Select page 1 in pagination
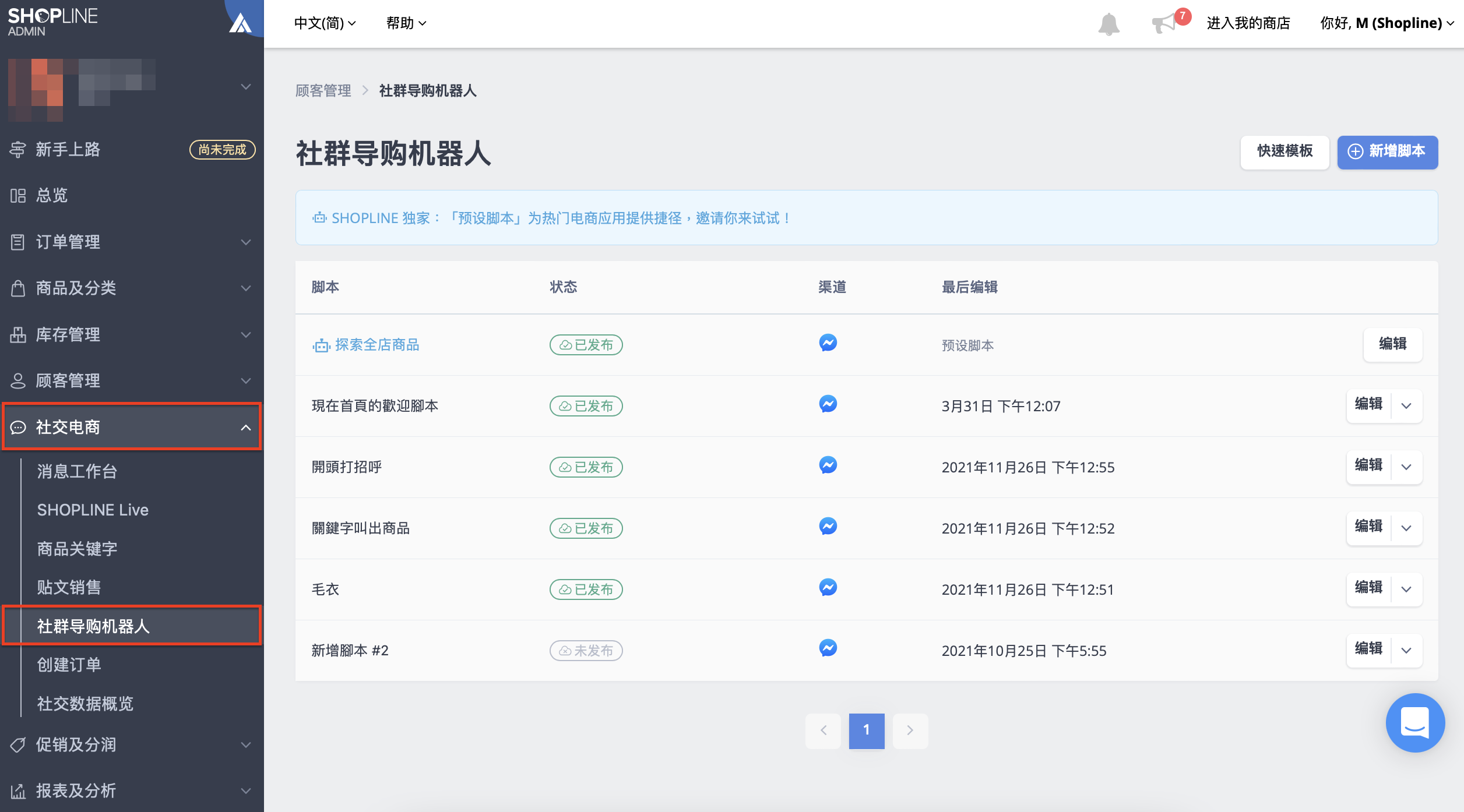Image resolution: width=1464 pixels, height=812 pixels. click(x=867, y=730)
